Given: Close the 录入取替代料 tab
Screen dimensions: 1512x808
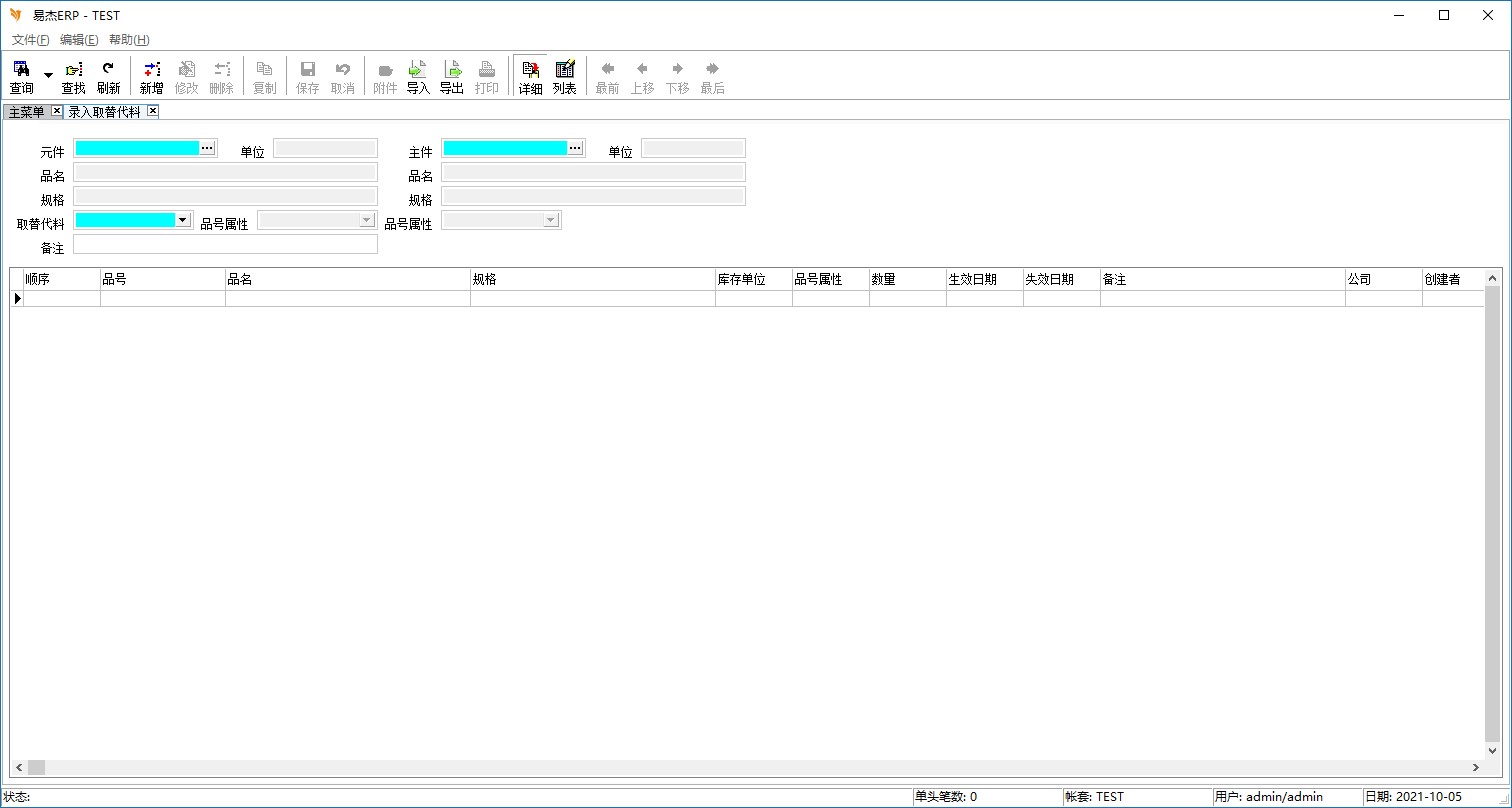Looking at the screenshot, I should click(x=153, y=111).
